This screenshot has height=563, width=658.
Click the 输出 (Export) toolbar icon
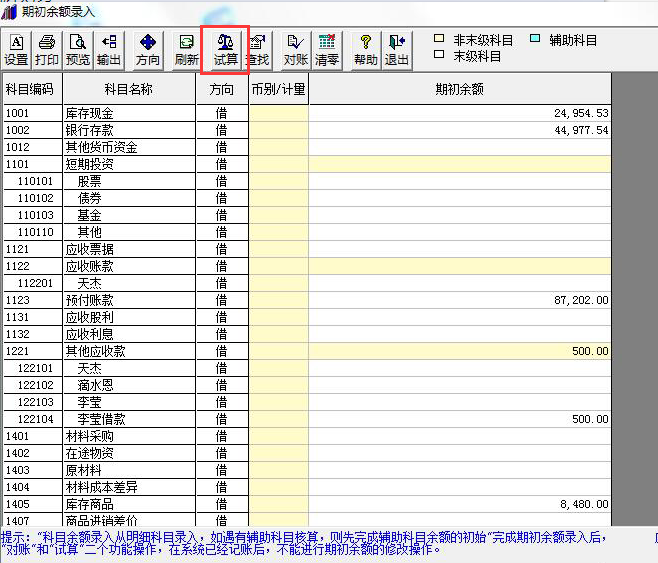click(108, 50)
